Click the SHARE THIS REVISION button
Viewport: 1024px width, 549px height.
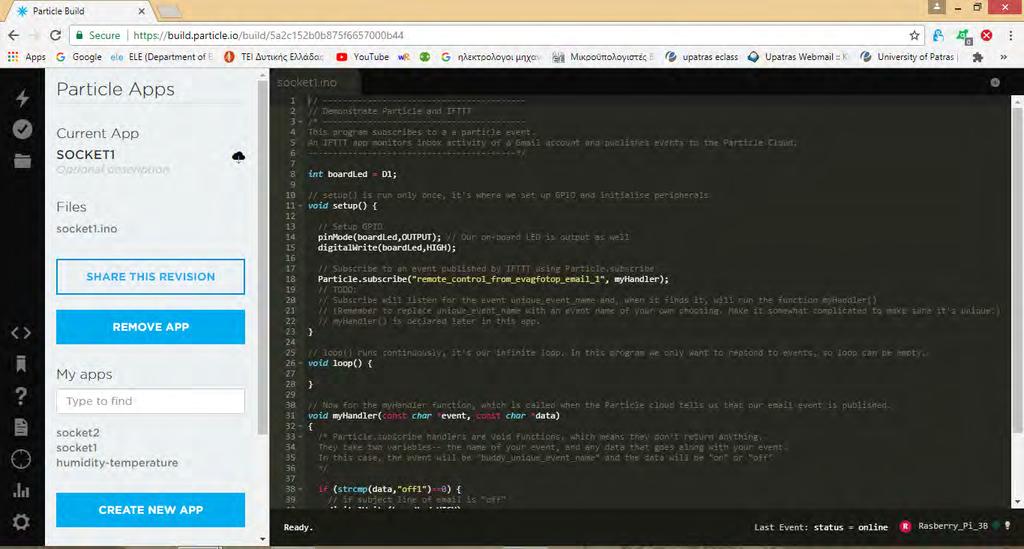(150, 277)
